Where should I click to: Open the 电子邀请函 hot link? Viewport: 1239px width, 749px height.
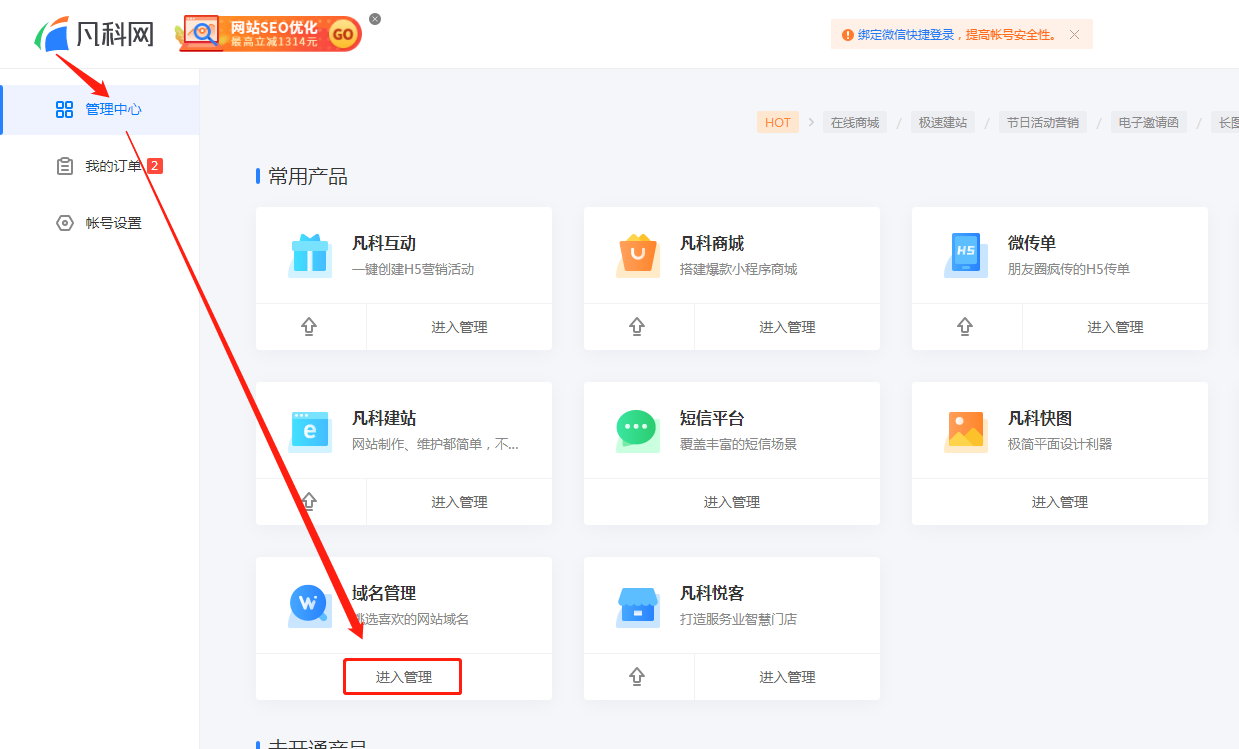tap(1149, 123)
